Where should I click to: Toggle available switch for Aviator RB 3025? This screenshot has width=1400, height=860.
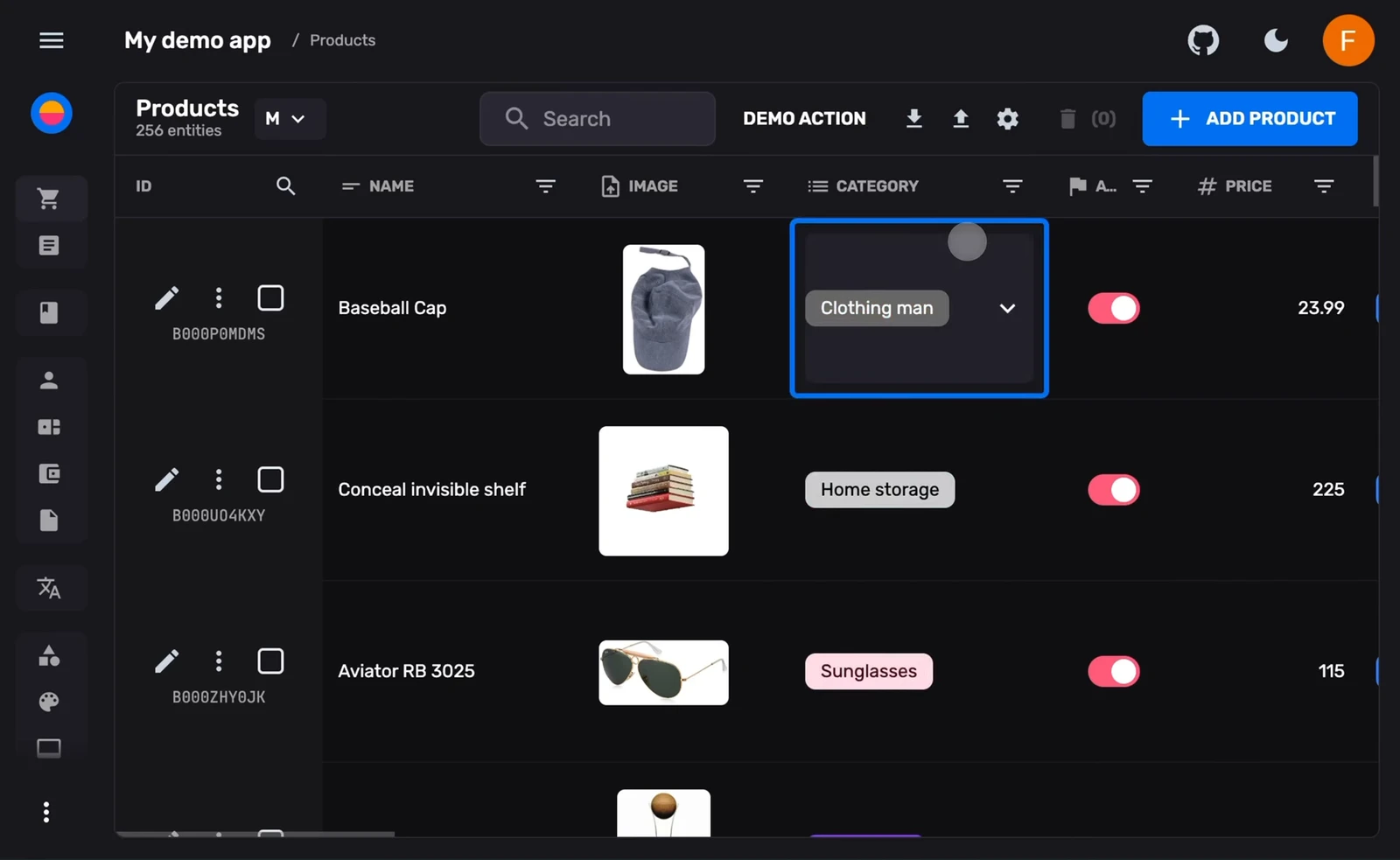[1114, 671]
